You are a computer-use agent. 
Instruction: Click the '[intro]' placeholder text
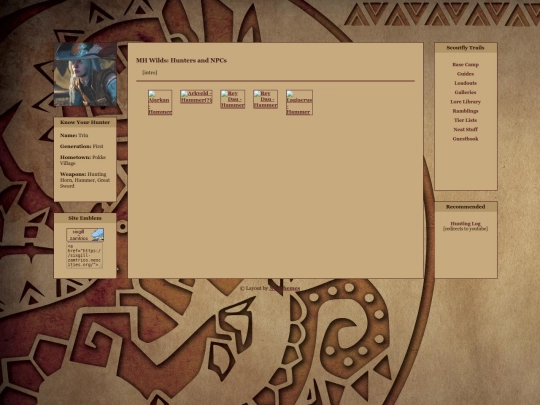click(150, 73)
